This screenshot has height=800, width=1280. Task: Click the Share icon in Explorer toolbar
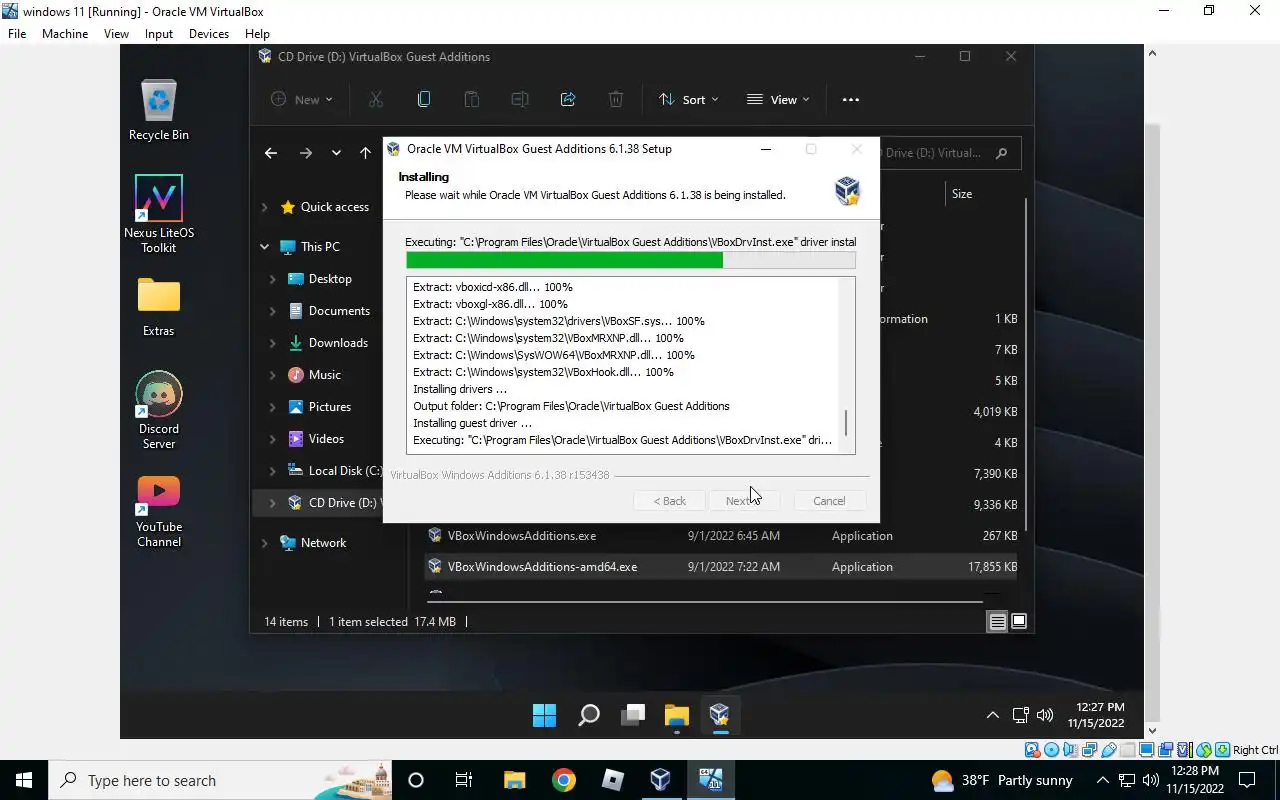(x=568, y=99)
